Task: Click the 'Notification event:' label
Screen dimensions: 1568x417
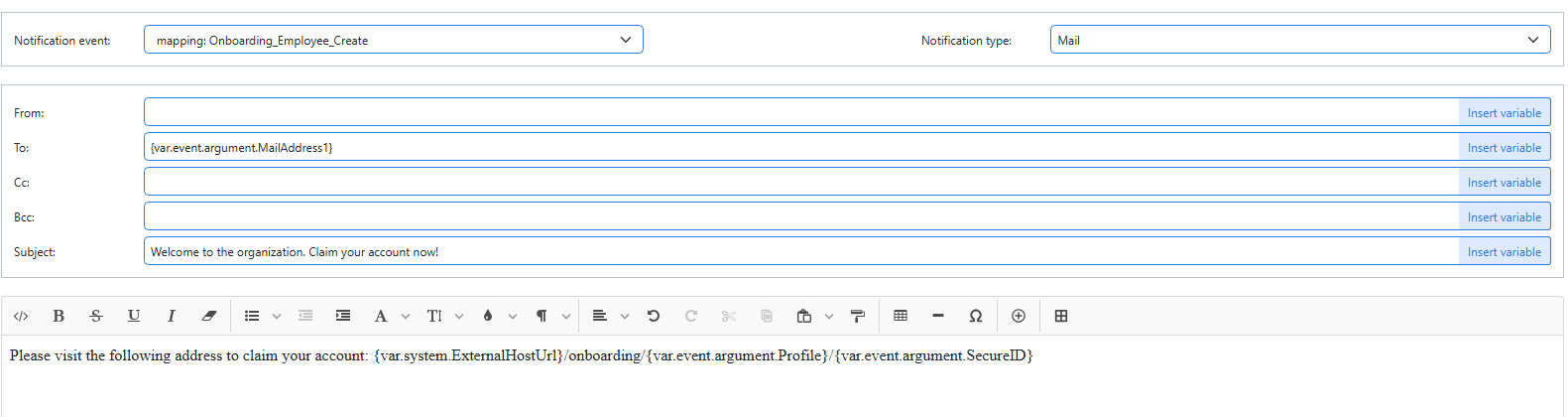Action: tap(62, 41)
